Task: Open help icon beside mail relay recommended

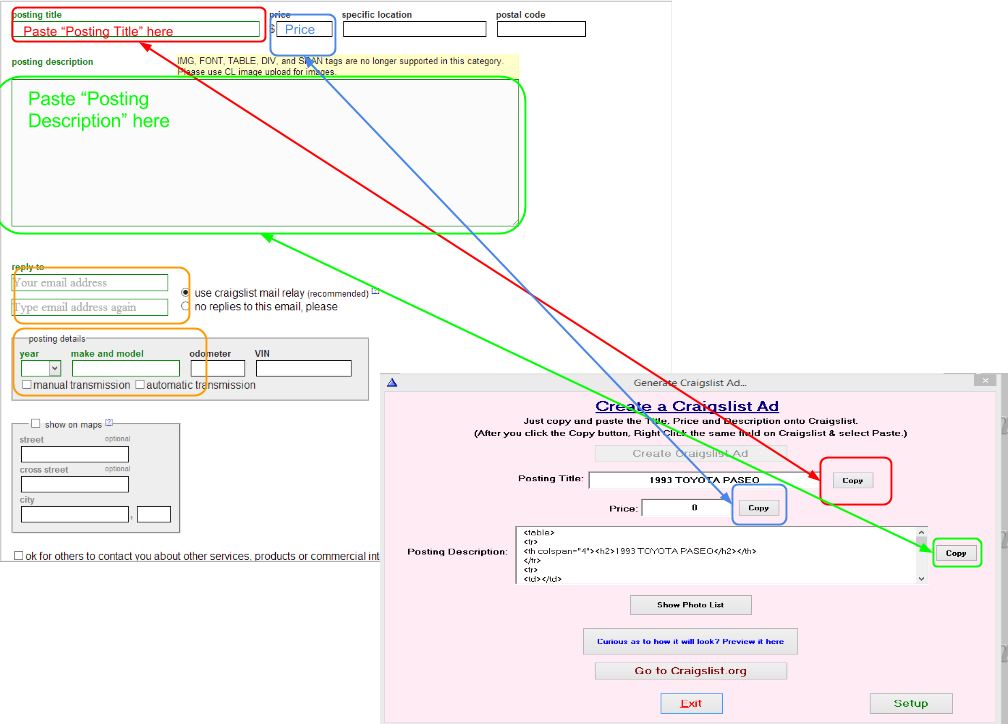Action: [x=375, y=291]
